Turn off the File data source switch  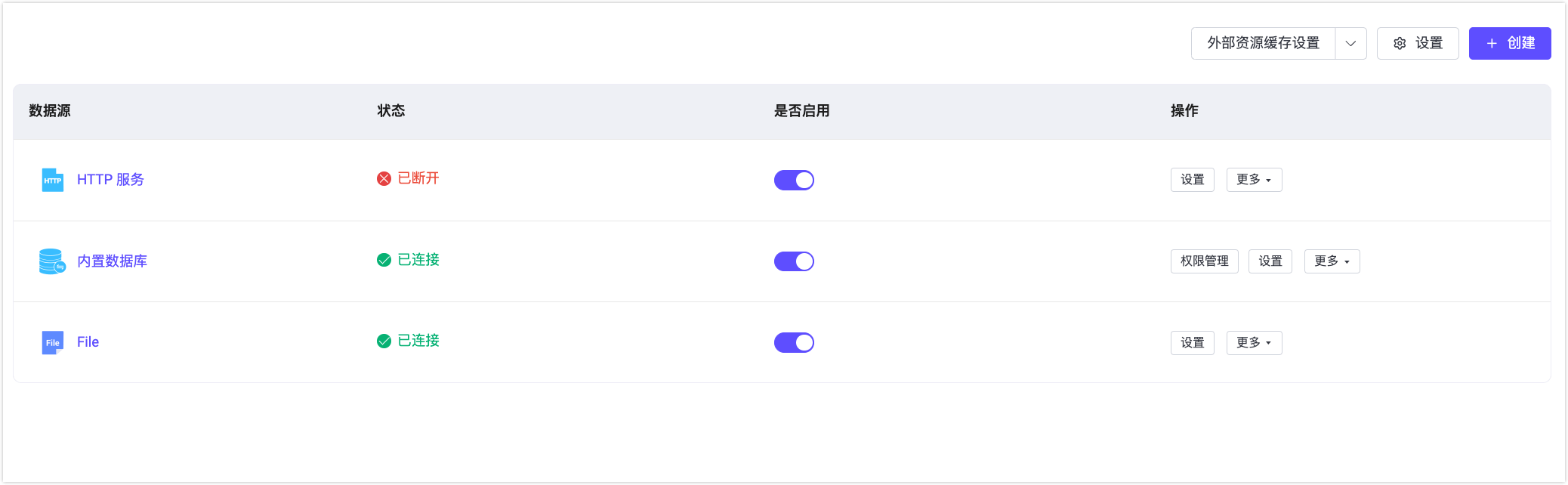(794, 342)
